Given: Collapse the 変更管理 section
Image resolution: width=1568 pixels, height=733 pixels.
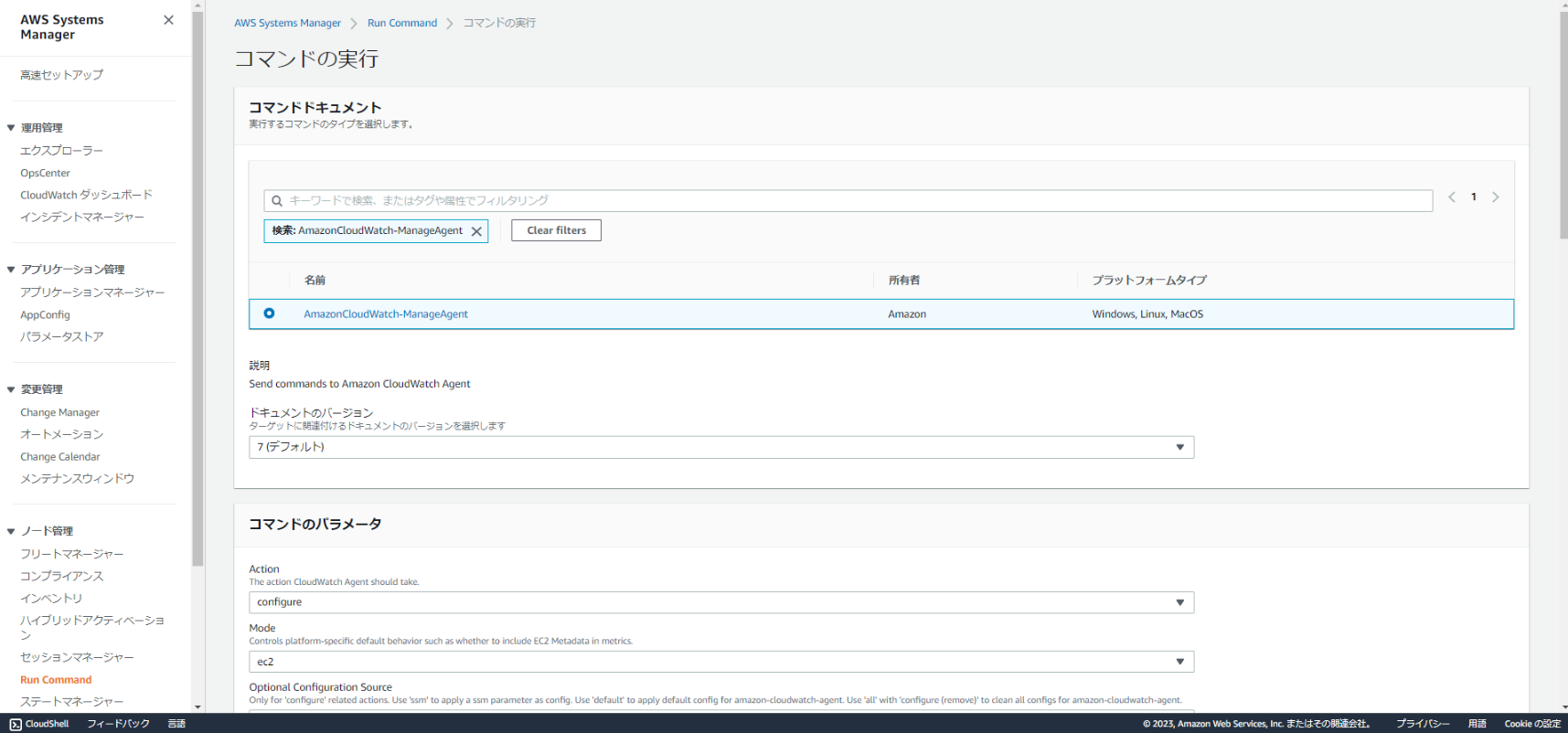Looking at the screenshot, I should (x=11, y=389).
